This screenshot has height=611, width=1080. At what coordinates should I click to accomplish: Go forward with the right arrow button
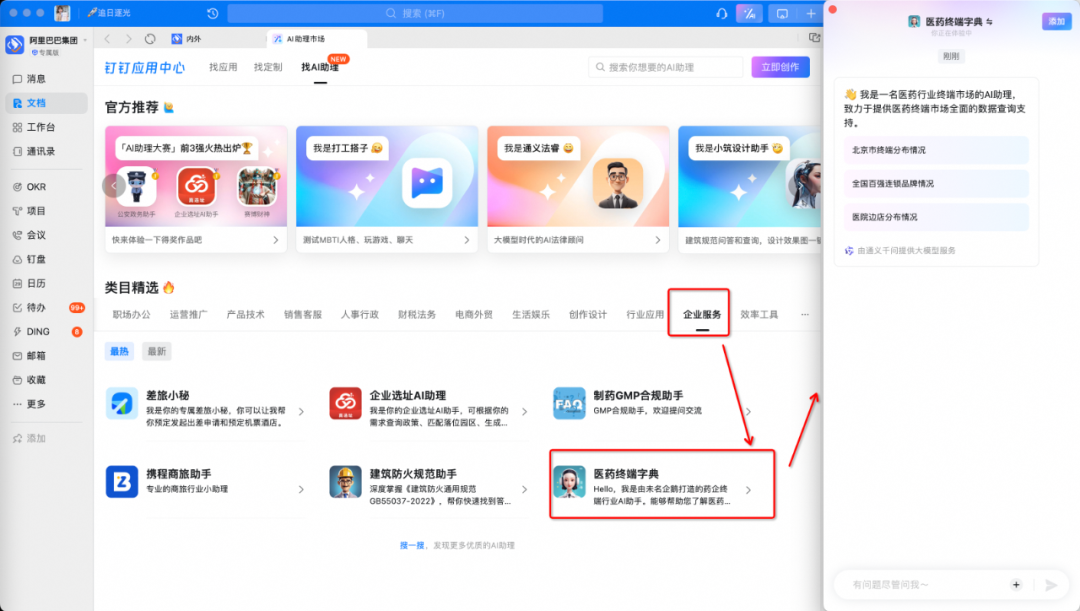click(x=129, y=39)
